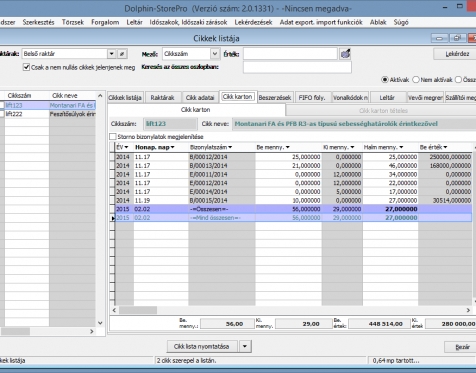The height and width of the screenshot is (373, 476).
Task: Open the 'Halm menny.' column filter arrow
Action: pyautogui.click(x=401, y=147)
